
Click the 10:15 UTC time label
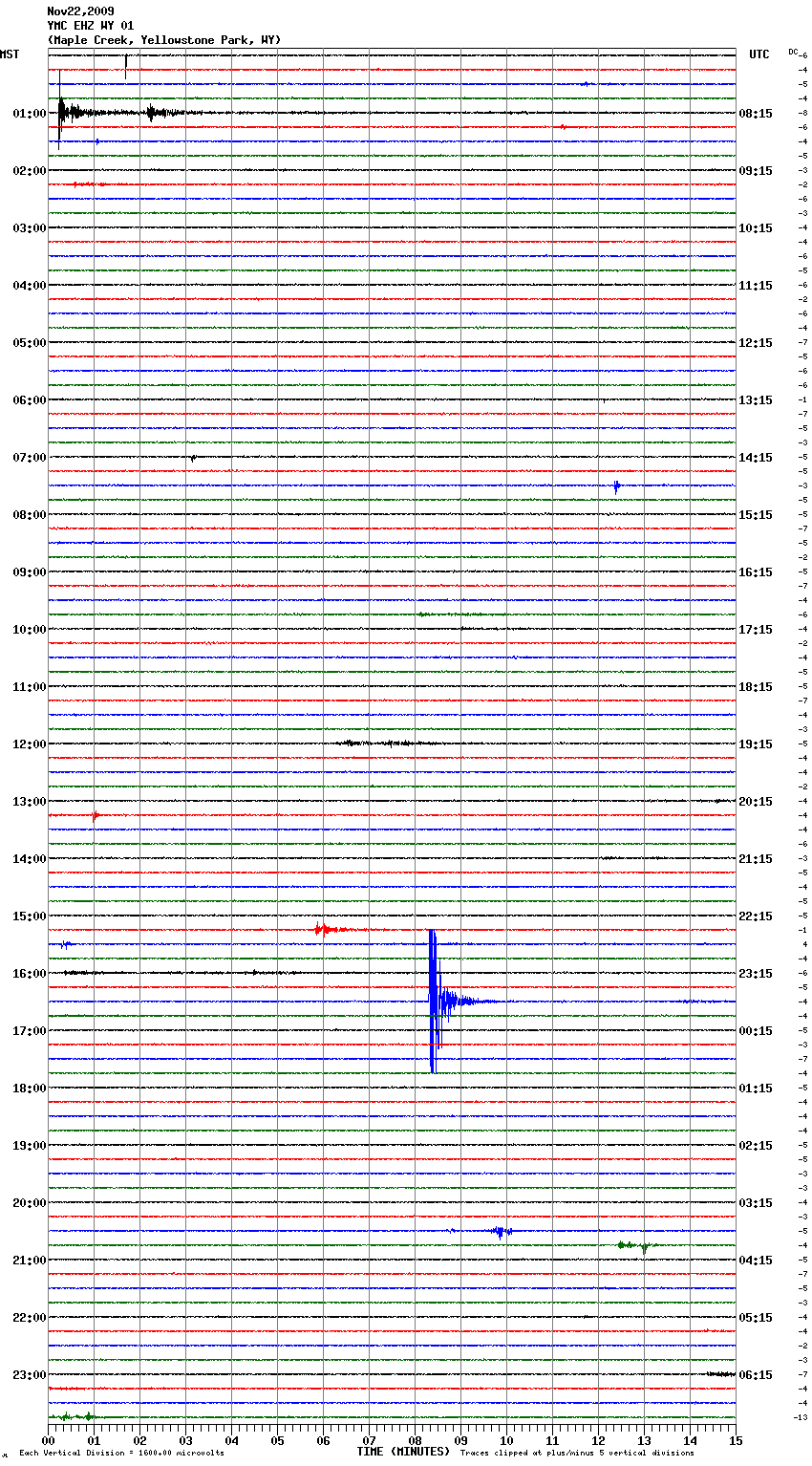756,227
